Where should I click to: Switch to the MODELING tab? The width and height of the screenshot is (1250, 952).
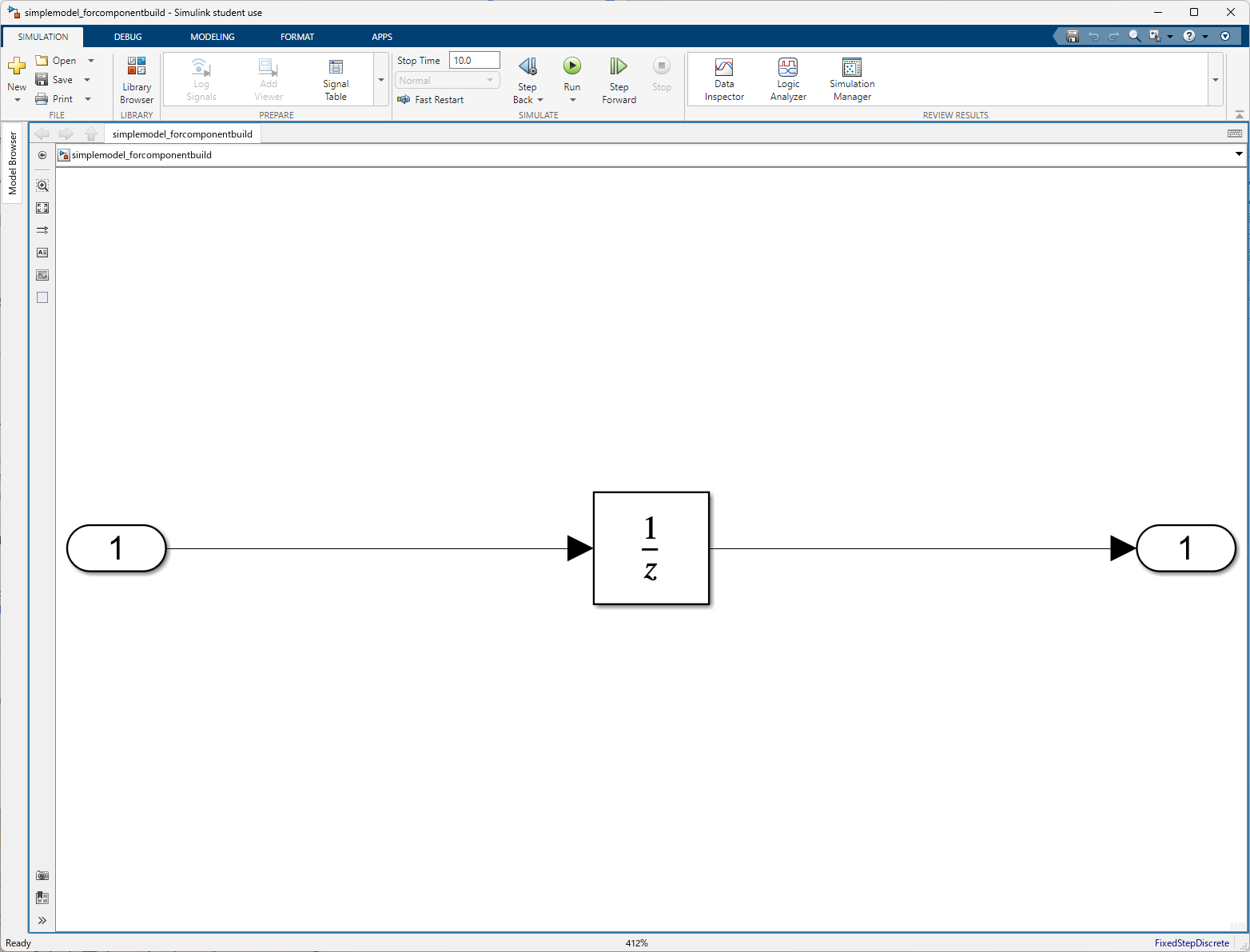(x=213, y=37)
